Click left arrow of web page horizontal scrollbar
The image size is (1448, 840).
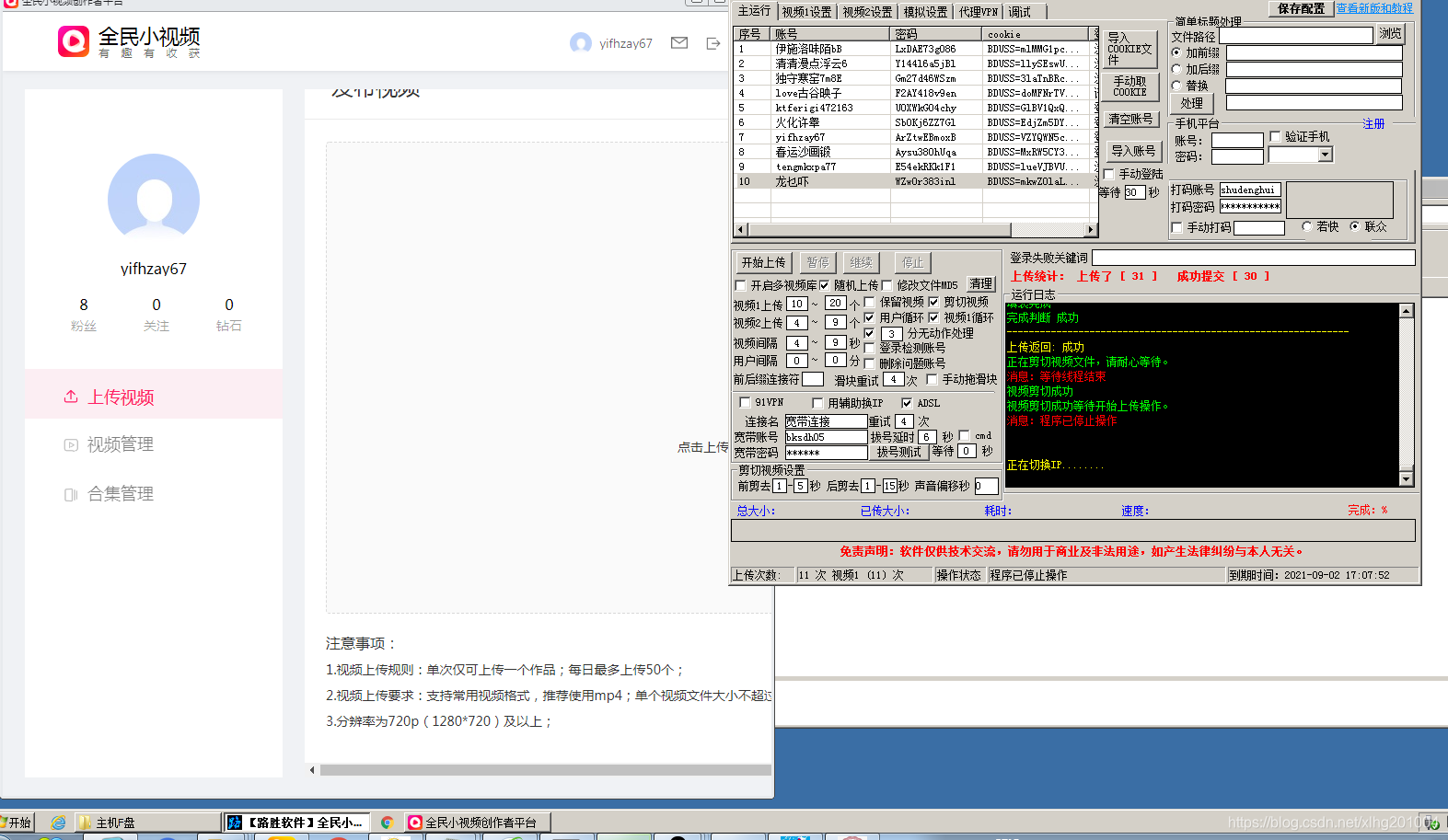tap(312, 770)
